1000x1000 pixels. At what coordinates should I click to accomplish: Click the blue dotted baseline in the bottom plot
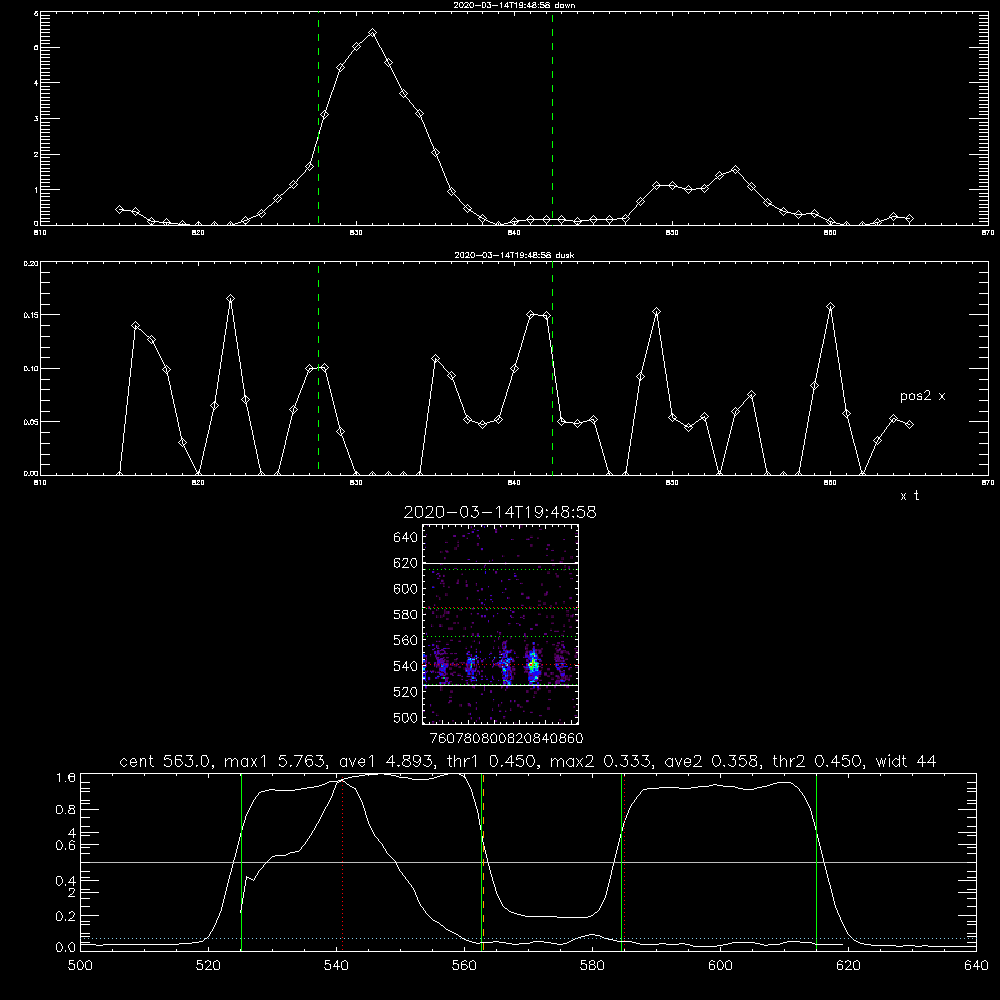click(x=528, y=938)
